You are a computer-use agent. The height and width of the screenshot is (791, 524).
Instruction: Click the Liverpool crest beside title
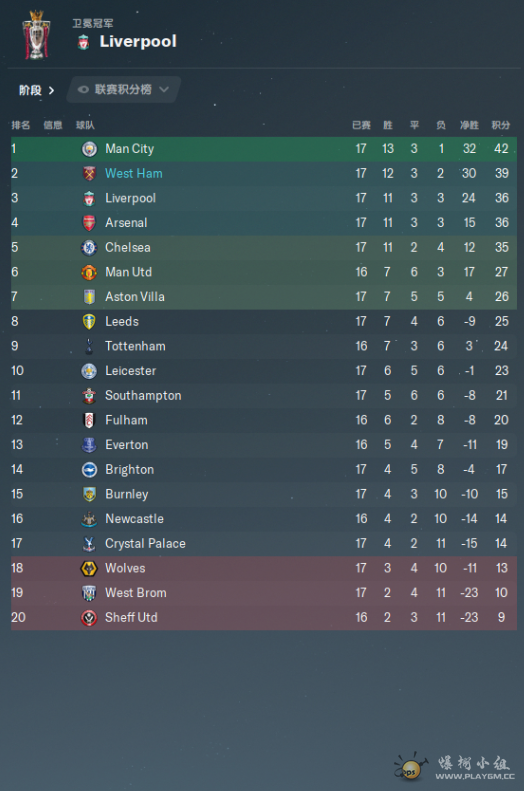coord(84,42)
